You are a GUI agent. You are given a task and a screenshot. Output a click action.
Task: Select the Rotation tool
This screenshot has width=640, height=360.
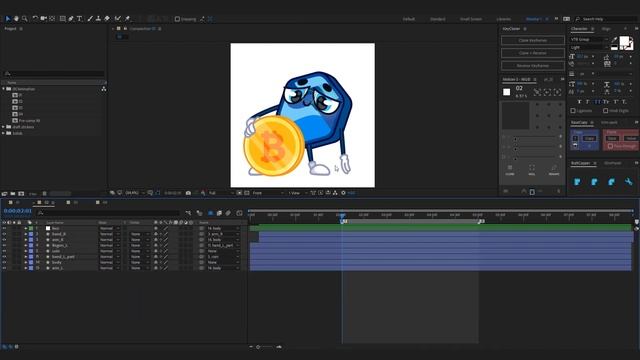35,19
